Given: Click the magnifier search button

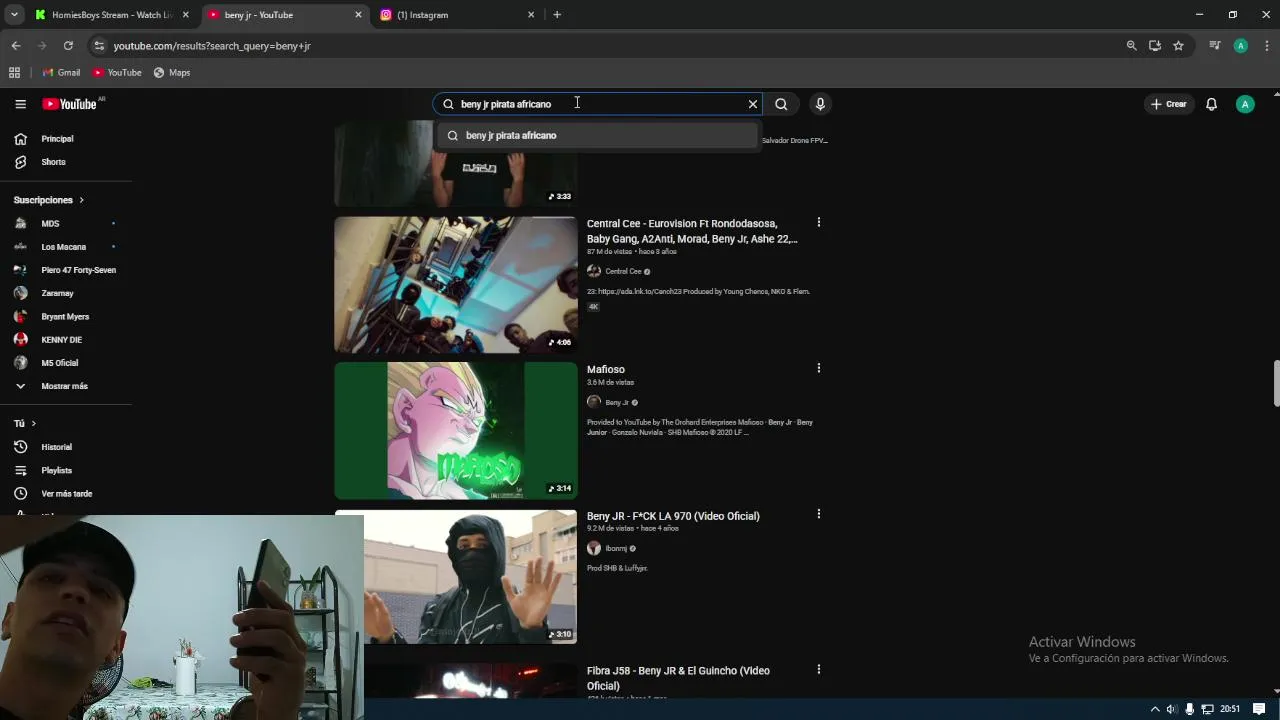Looking at the screenshot, I should click(781, 104).
